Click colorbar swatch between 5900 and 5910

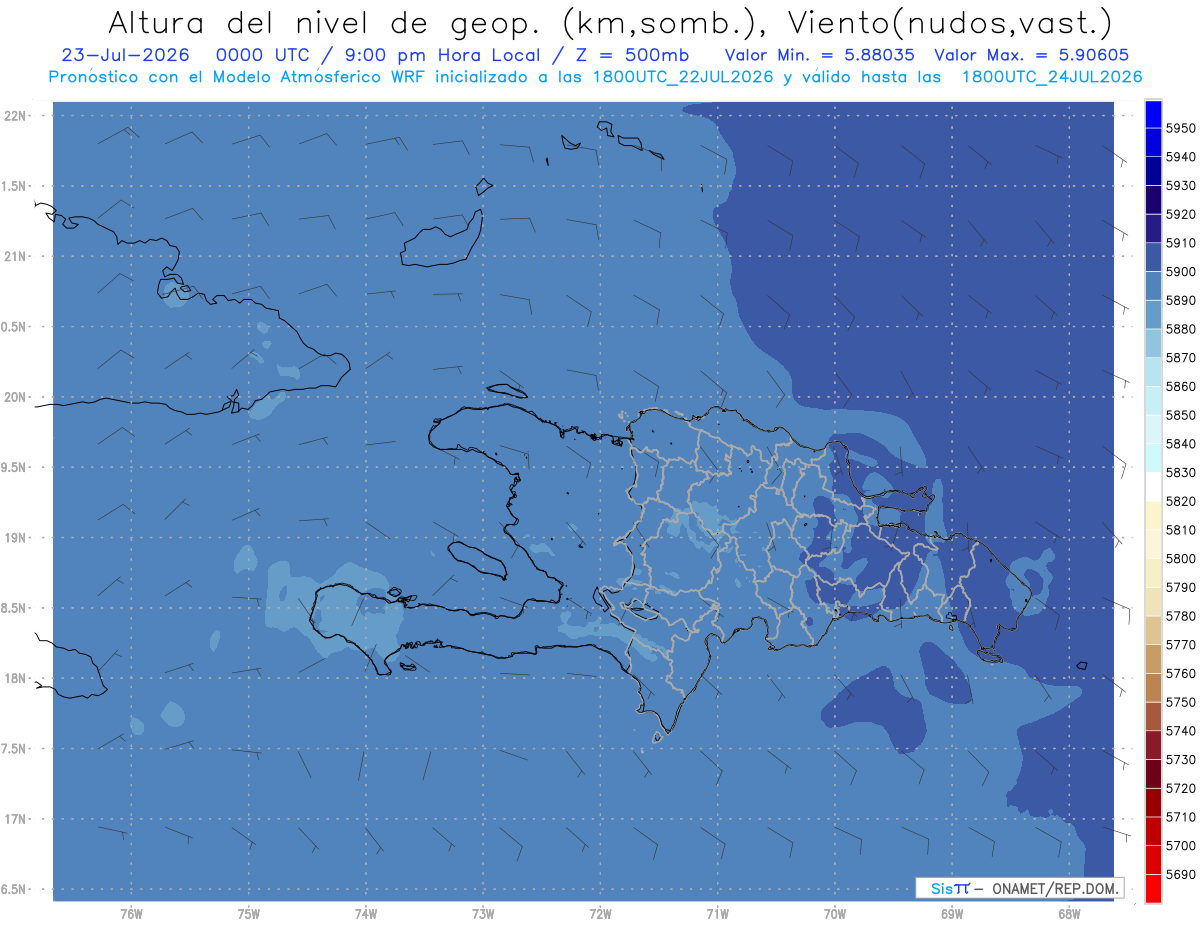(1153, 257)
